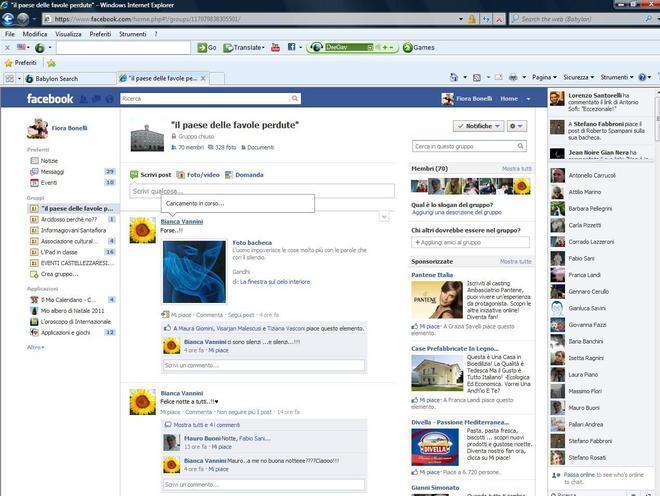
Task: Click the Facebook messages icon in header
Action: (x=96, y=99)
